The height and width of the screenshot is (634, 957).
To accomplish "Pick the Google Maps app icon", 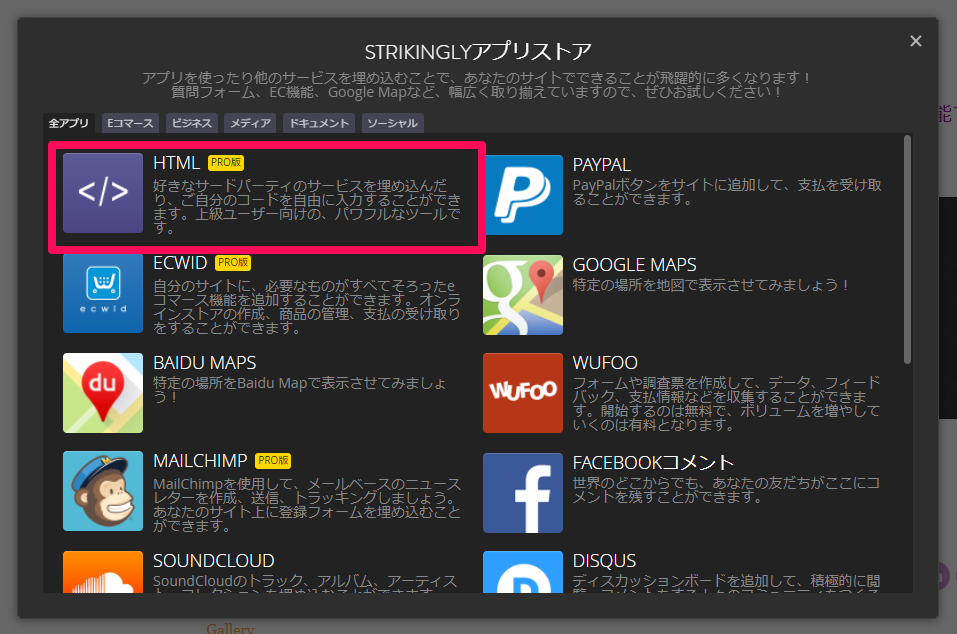I will coord(523,295).
